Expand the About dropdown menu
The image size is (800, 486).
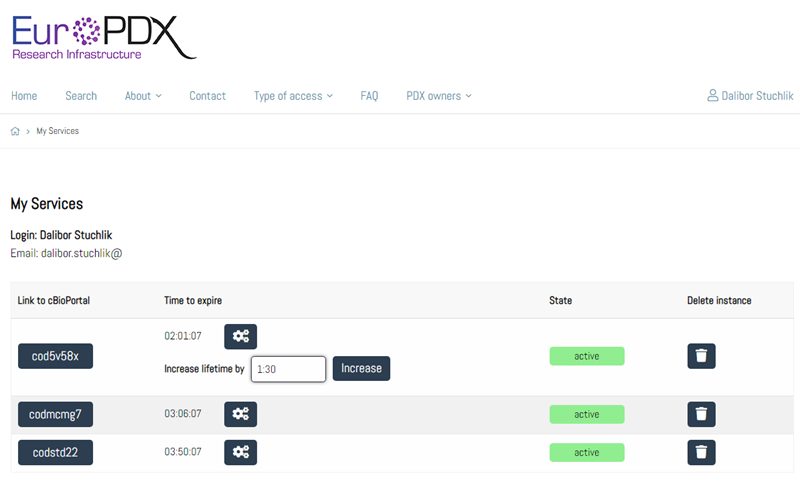pos(143,96)
